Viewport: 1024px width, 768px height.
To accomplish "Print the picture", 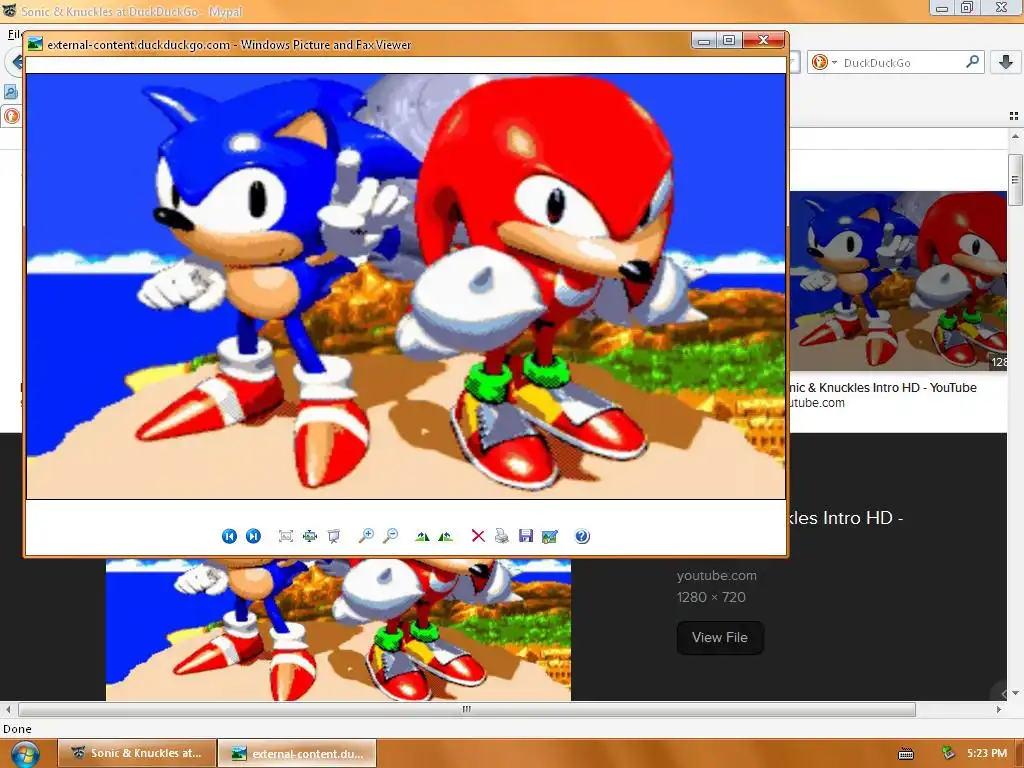I will 502,536.
